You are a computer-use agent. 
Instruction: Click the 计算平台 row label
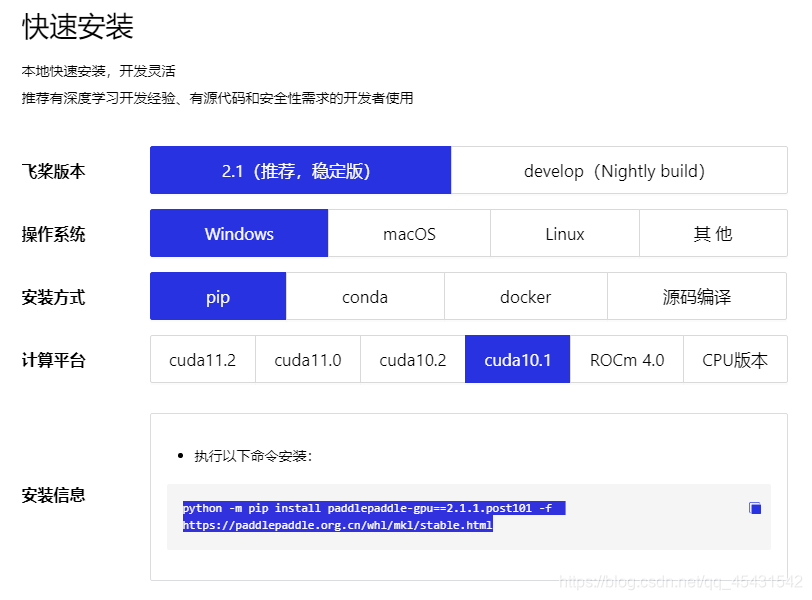53,360
